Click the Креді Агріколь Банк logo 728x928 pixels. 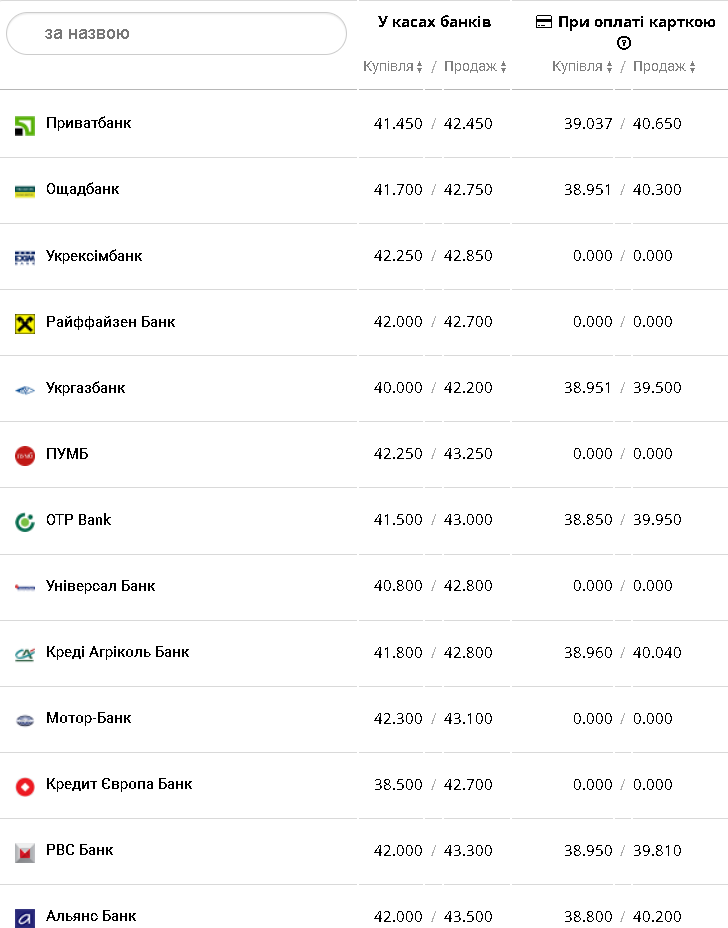click(x=25, y=654)
